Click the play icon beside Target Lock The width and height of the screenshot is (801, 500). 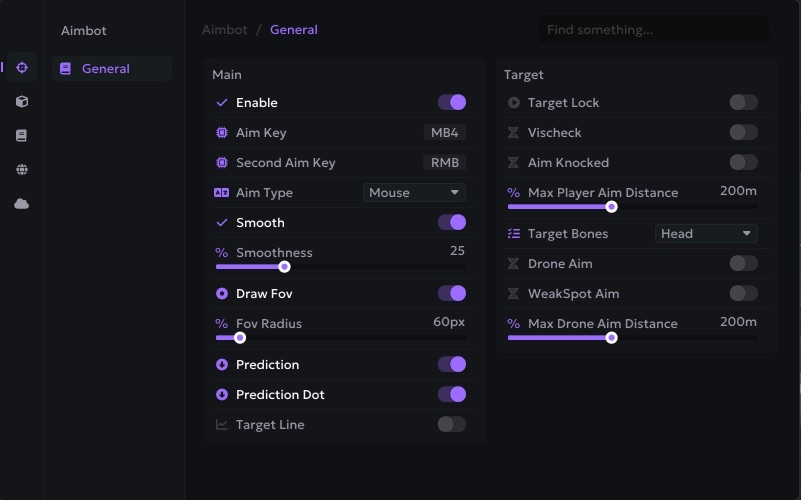(x=514, y=103)
